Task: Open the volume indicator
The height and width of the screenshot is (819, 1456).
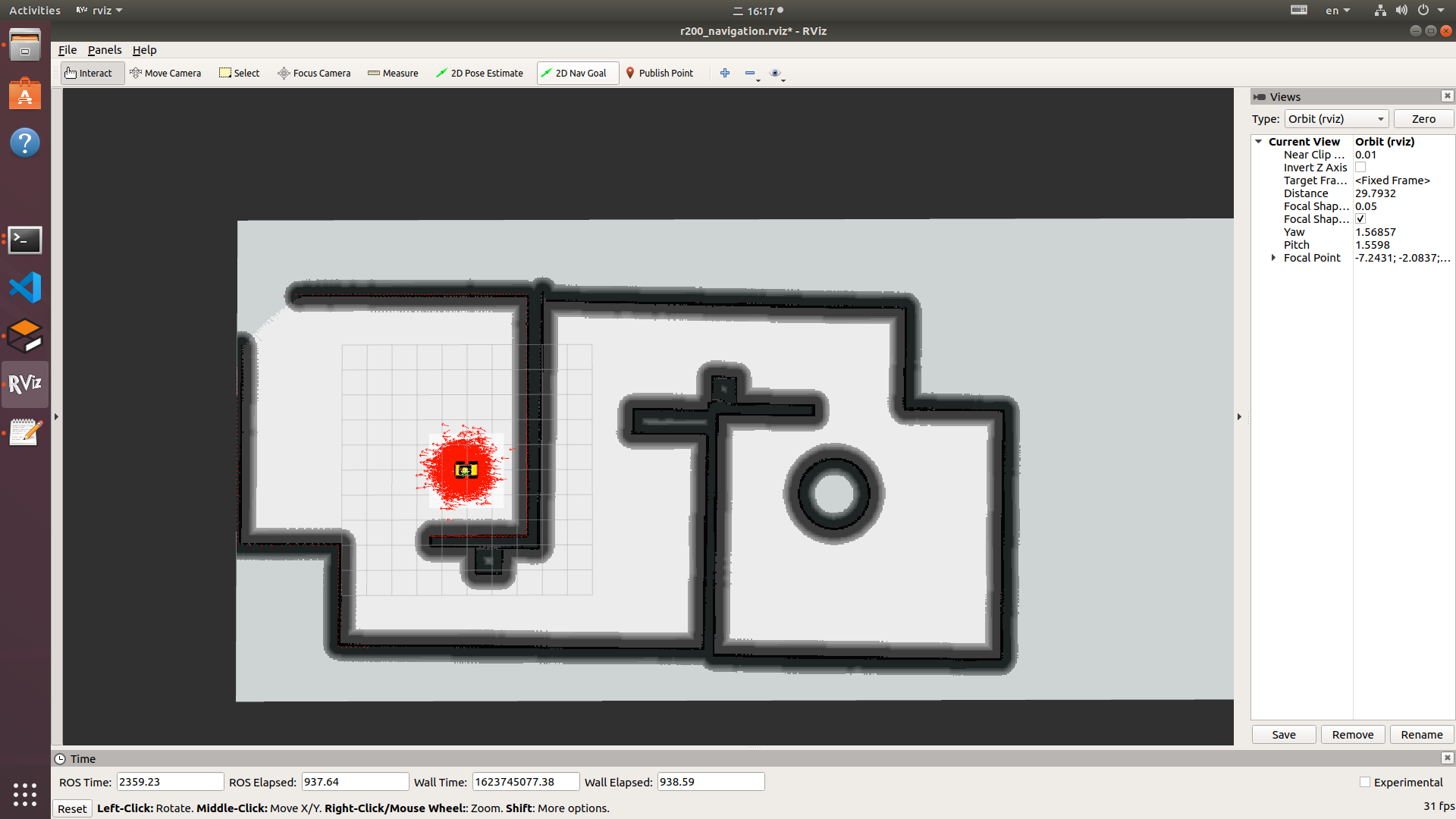Action: click(x=1401, y=10)
